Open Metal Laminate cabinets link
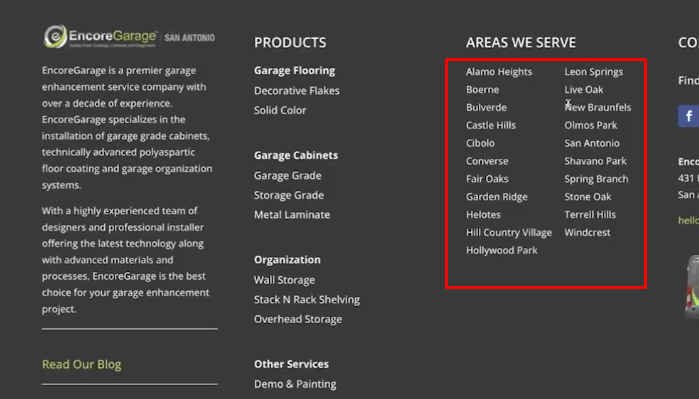Screen dimensions: 699x399 click(x=292, y=214)
